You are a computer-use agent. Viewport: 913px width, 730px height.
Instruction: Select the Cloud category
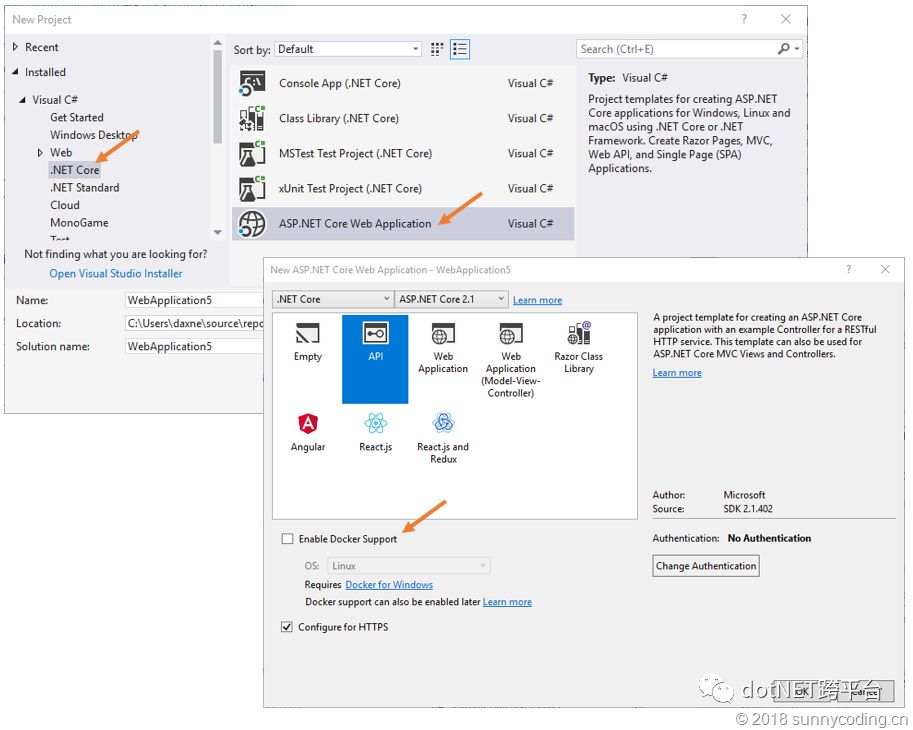[65, 205]
